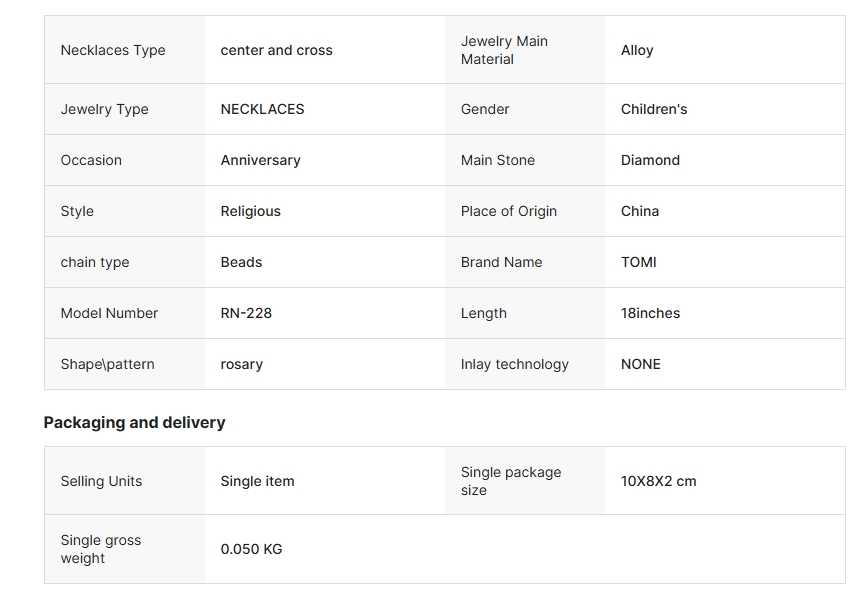Click the model number "RN-228"
The image size is (866, 593).
[246, 313]
